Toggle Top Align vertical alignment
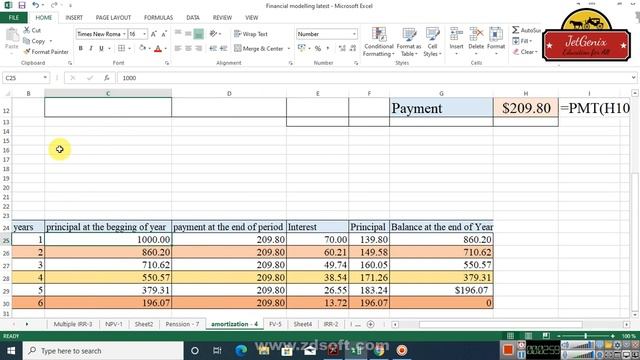 coord(178,34)
